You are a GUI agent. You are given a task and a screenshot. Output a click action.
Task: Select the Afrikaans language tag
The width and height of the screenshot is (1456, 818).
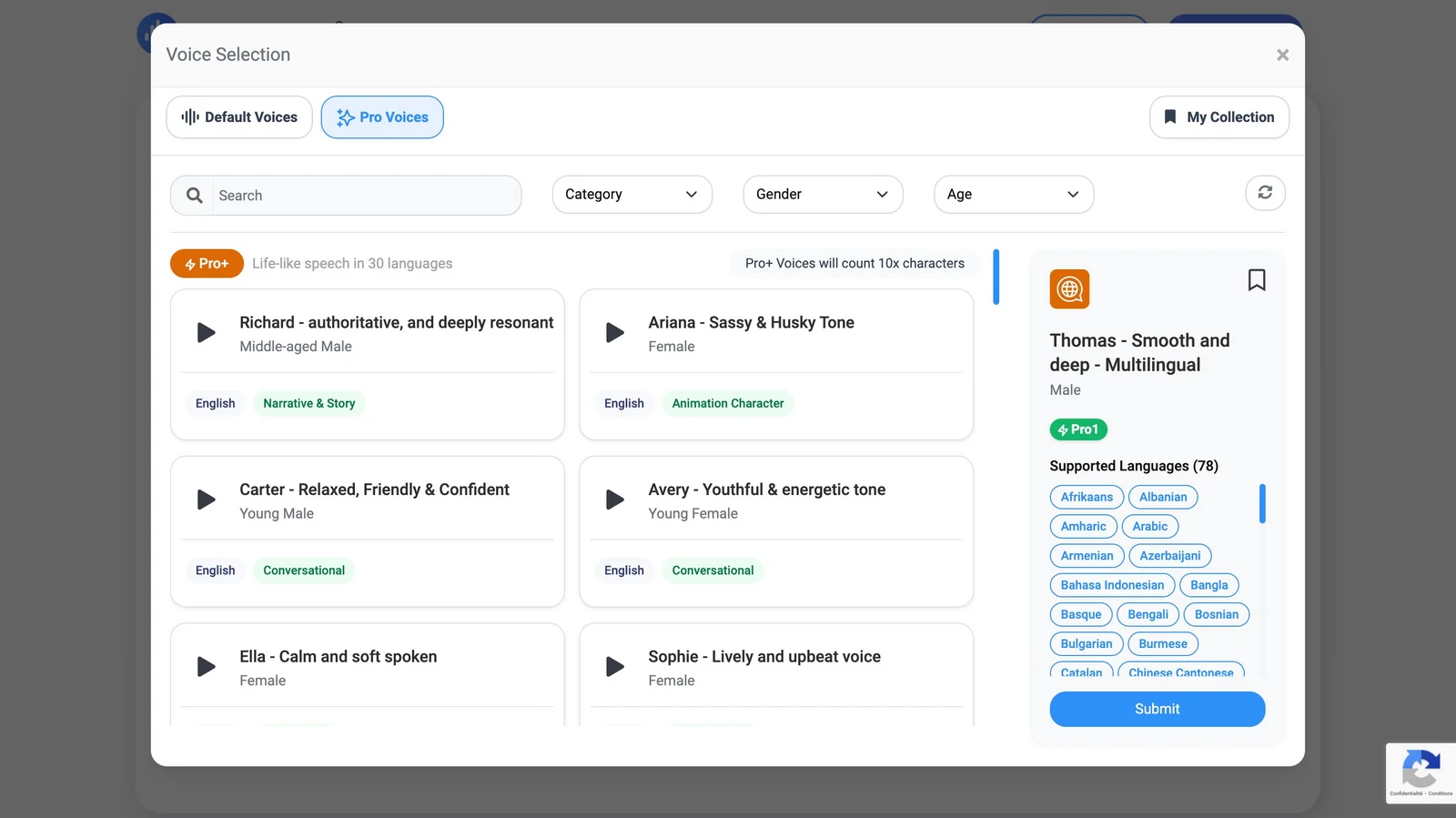coord(1087,497)
